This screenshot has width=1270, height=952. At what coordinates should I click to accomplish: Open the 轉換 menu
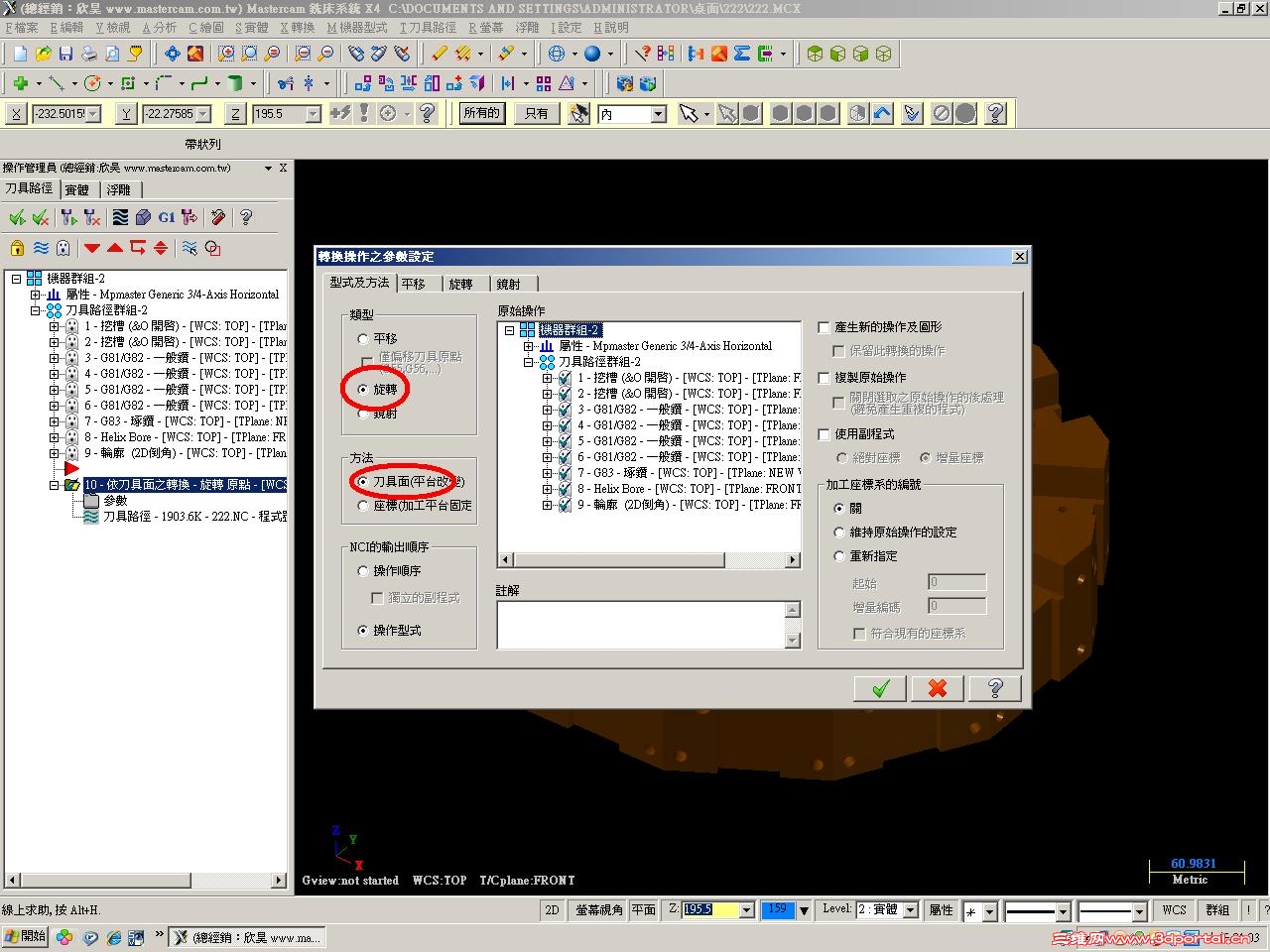(298, 28)
